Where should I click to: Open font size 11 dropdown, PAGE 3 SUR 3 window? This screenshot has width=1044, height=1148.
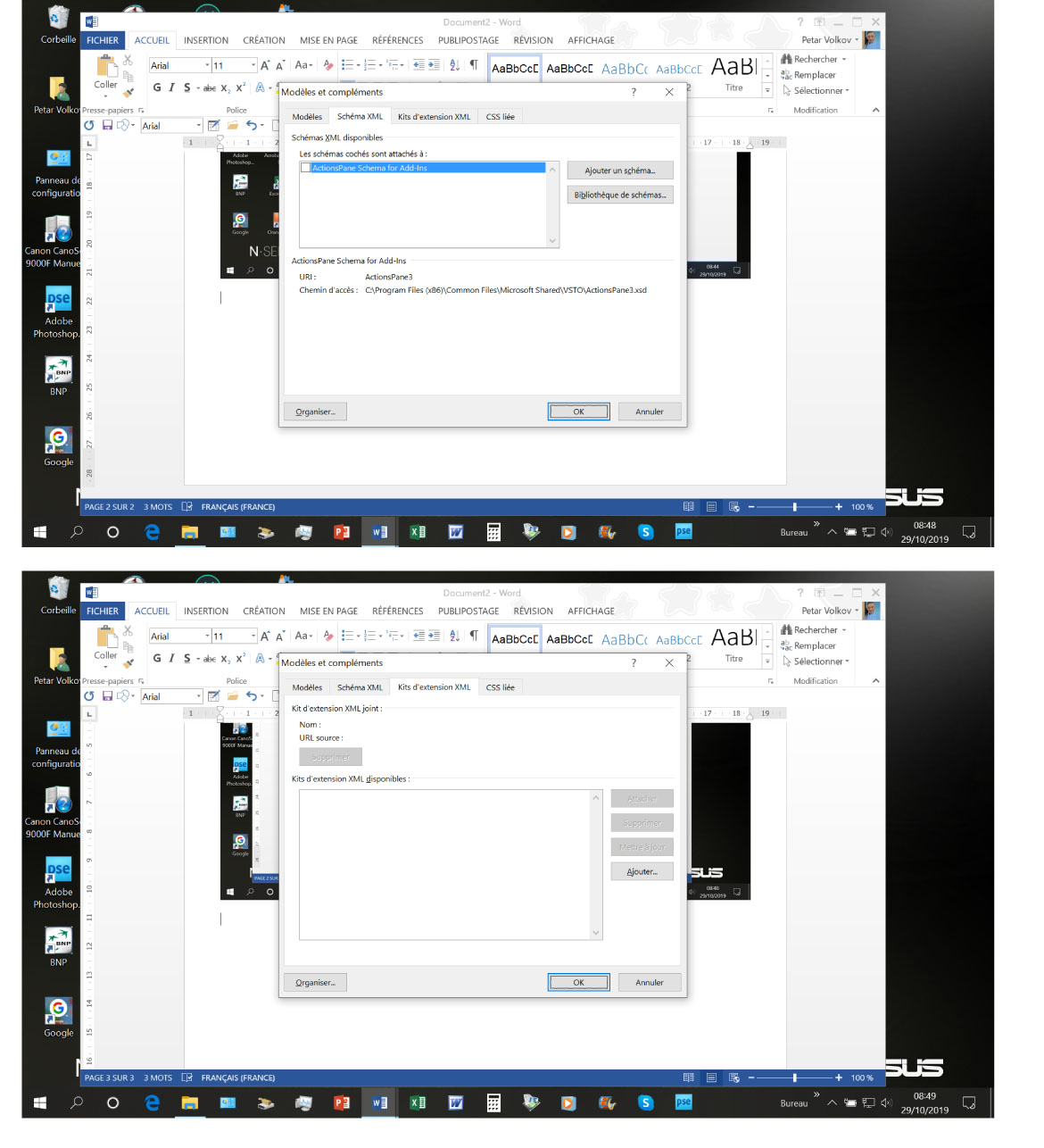pos(253,636)
